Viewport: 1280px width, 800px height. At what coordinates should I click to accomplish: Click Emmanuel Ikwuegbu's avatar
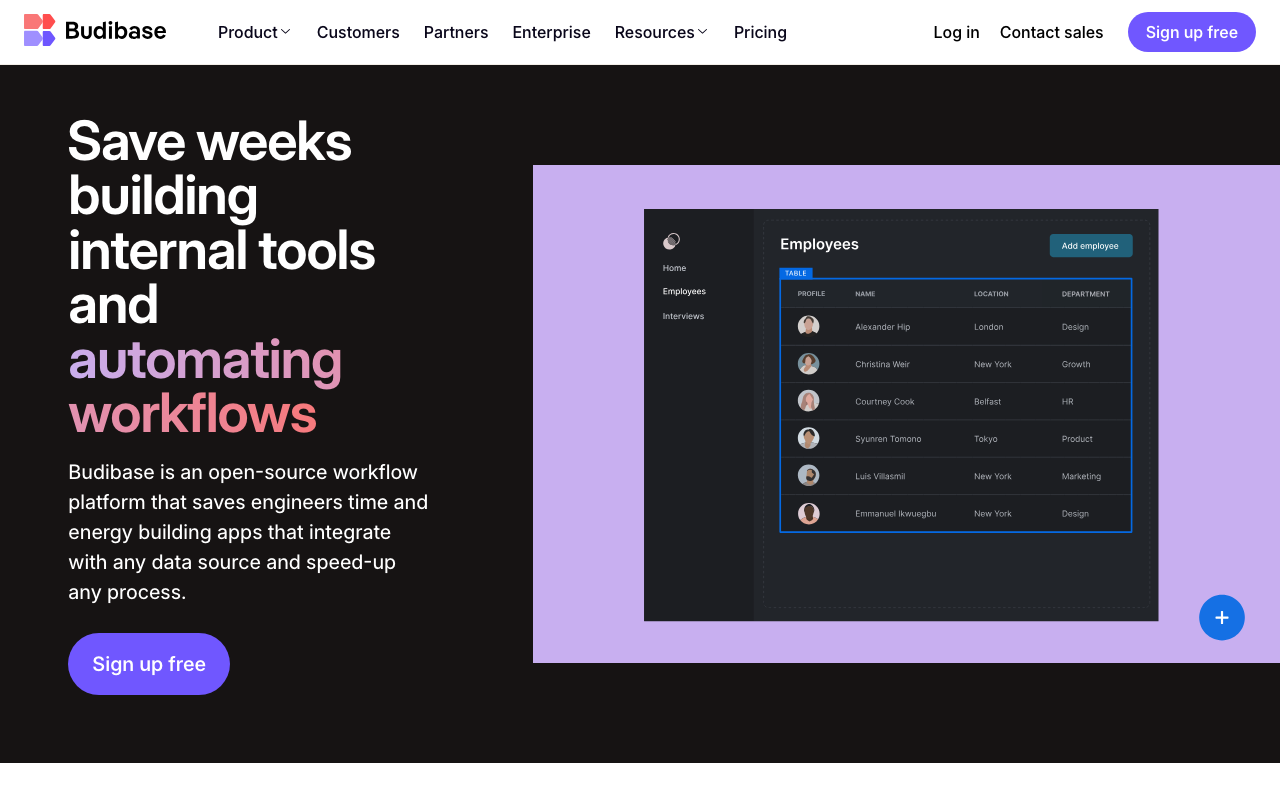tap(808, 513)
